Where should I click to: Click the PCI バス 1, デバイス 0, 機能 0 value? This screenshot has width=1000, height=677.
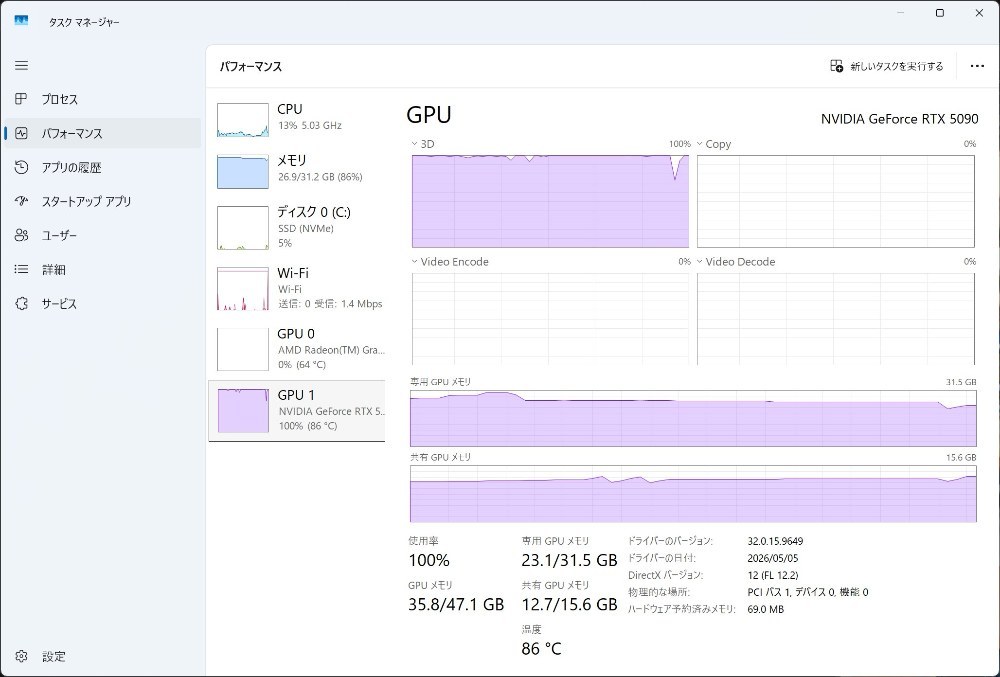click(x=807, y=592)
